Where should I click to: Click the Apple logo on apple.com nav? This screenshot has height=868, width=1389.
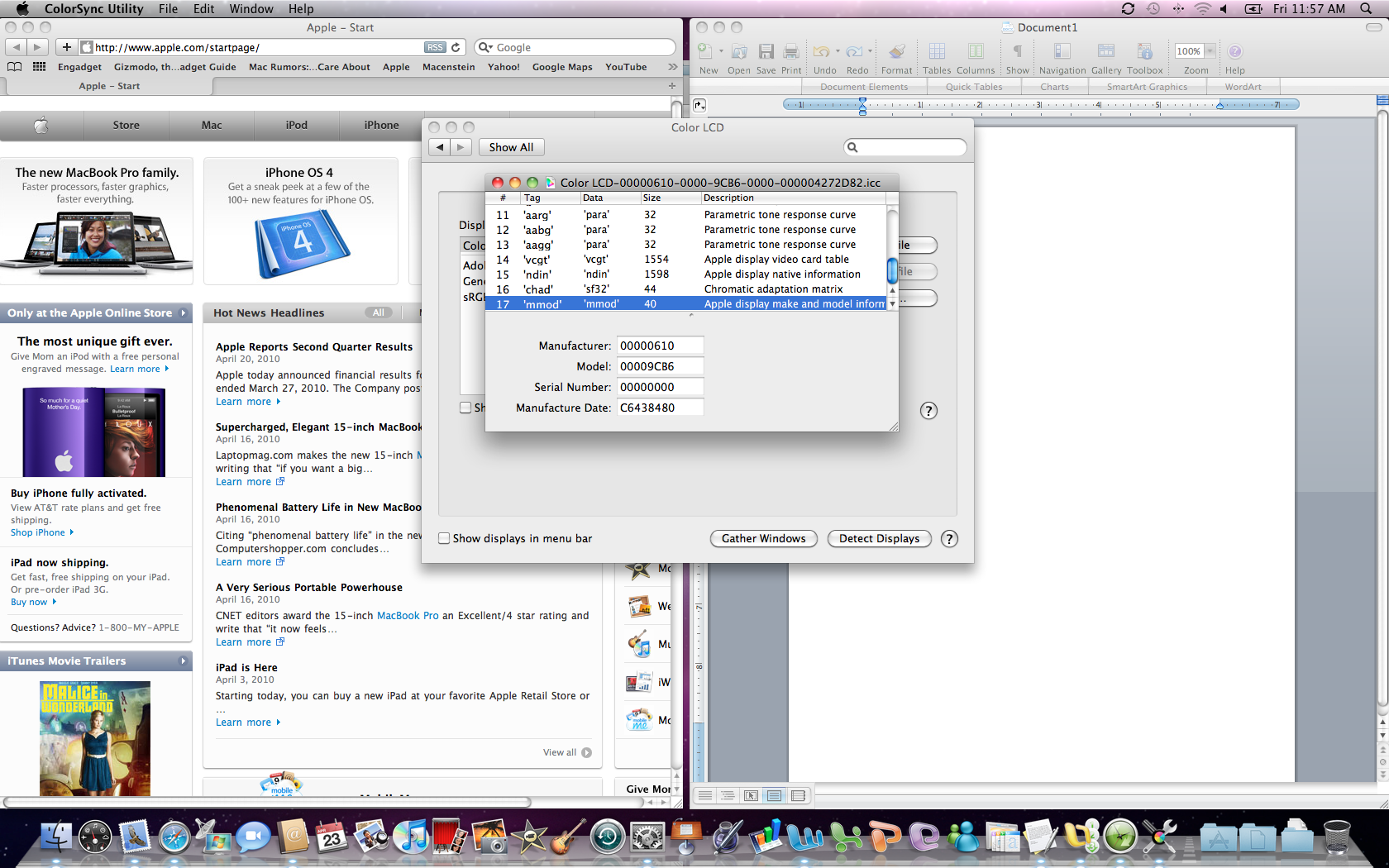(41, 125)
